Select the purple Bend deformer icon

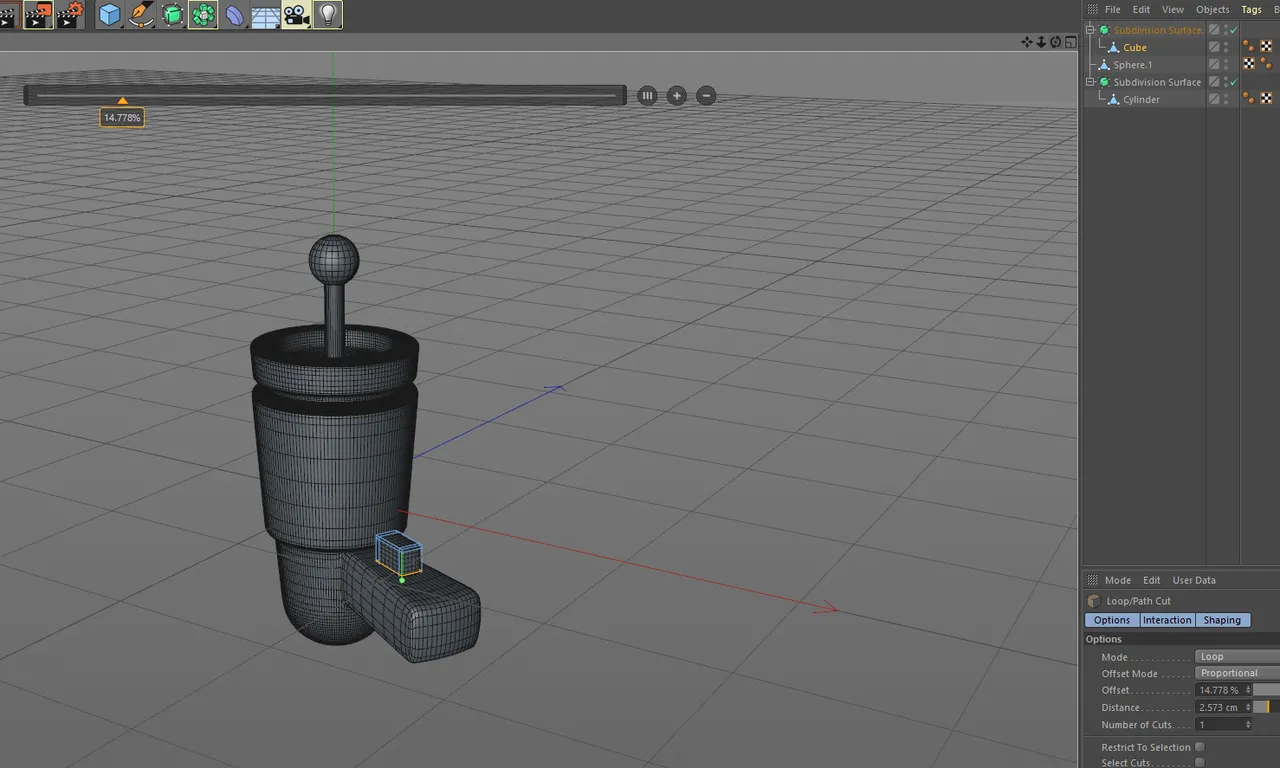(x=234, y=14)
